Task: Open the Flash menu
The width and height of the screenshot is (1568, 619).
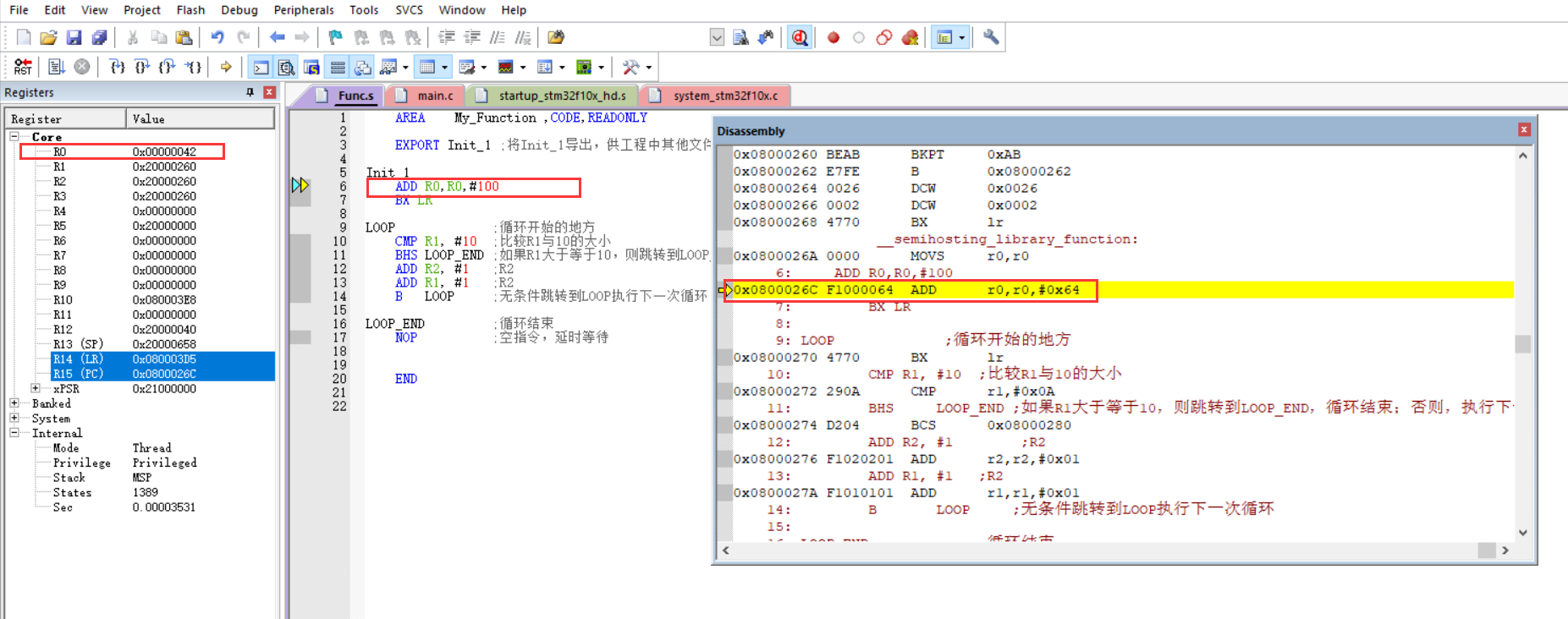Action: [x=190, y=10]
